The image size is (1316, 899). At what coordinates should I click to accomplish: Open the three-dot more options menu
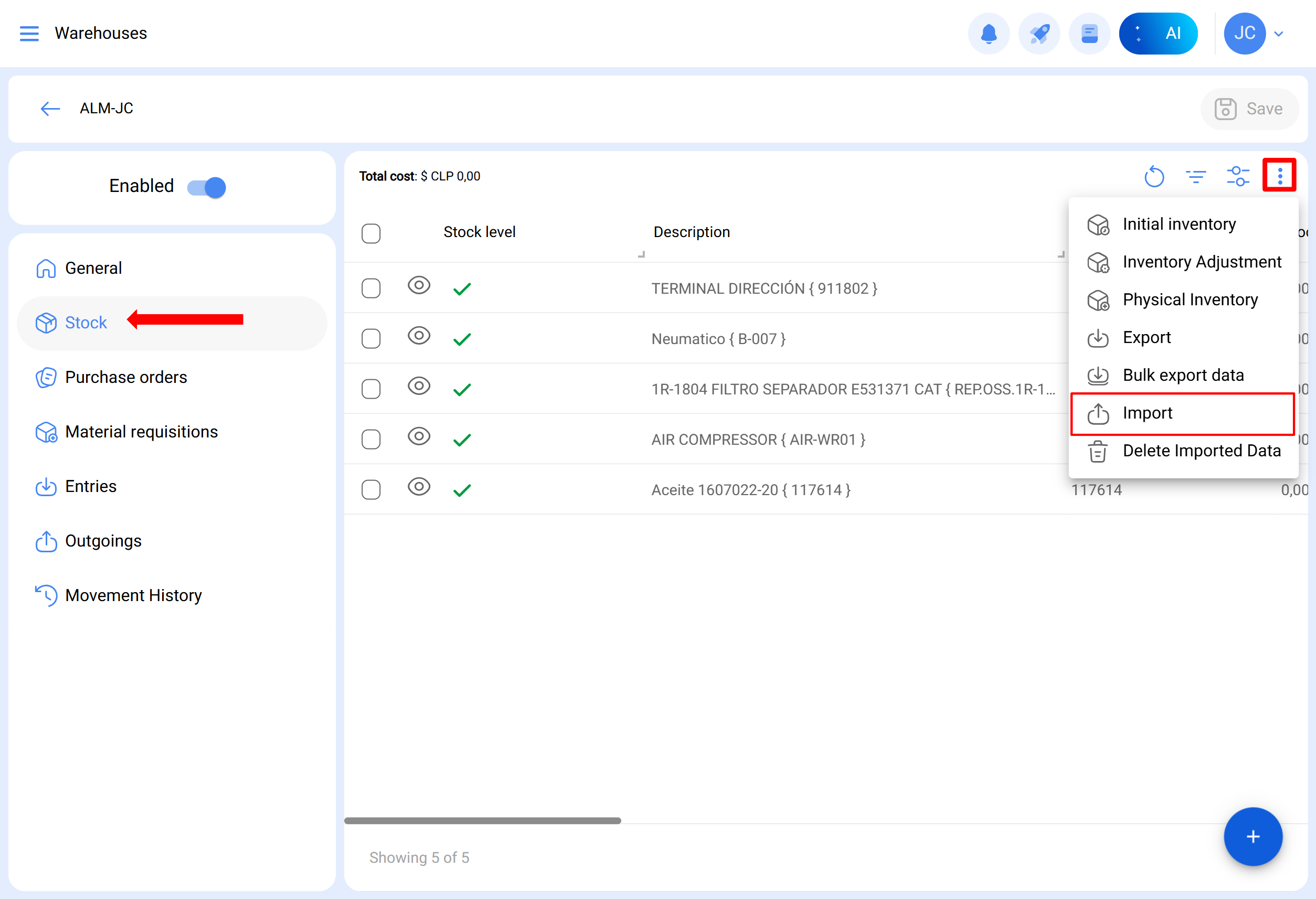click(x=1279, y=176)
